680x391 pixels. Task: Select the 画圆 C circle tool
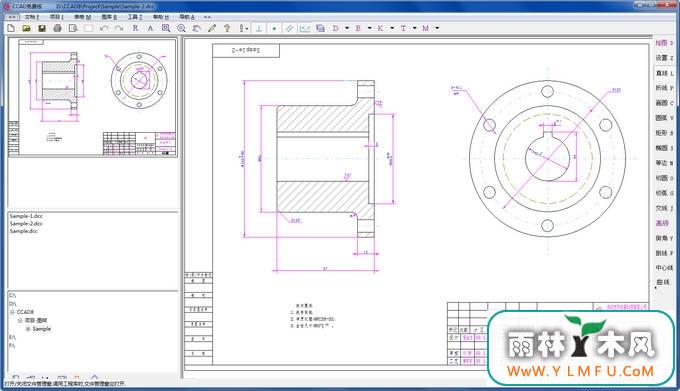click(x=664, y=103)
